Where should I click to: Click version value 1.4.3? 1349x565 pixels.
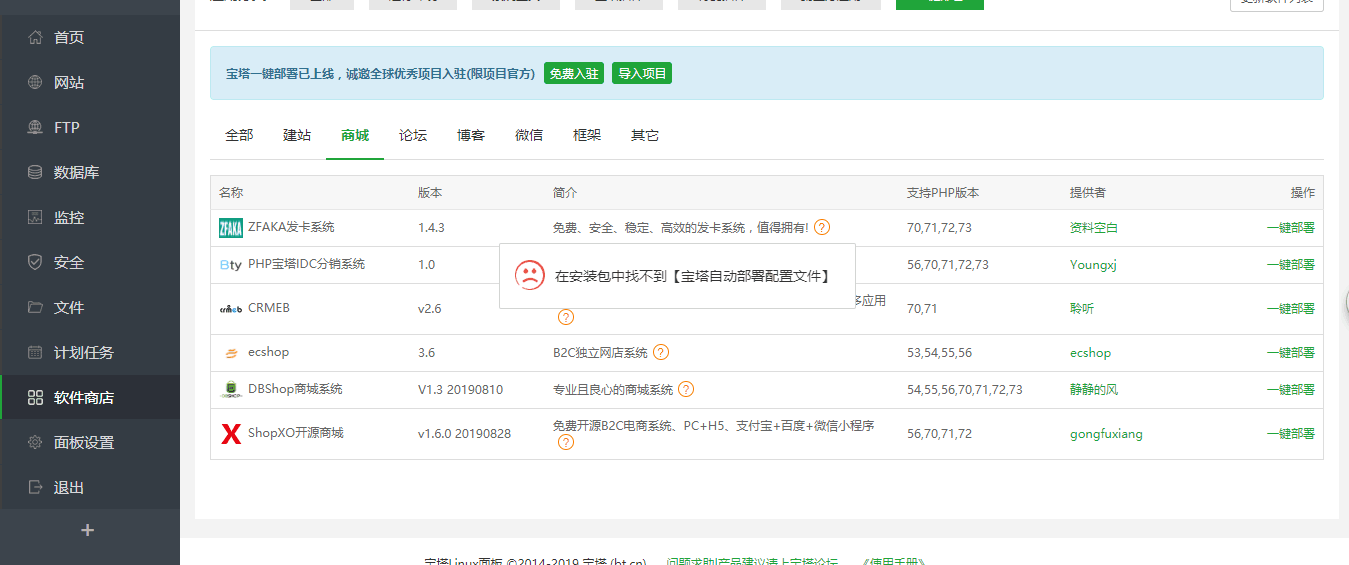[x=431, y=228]
